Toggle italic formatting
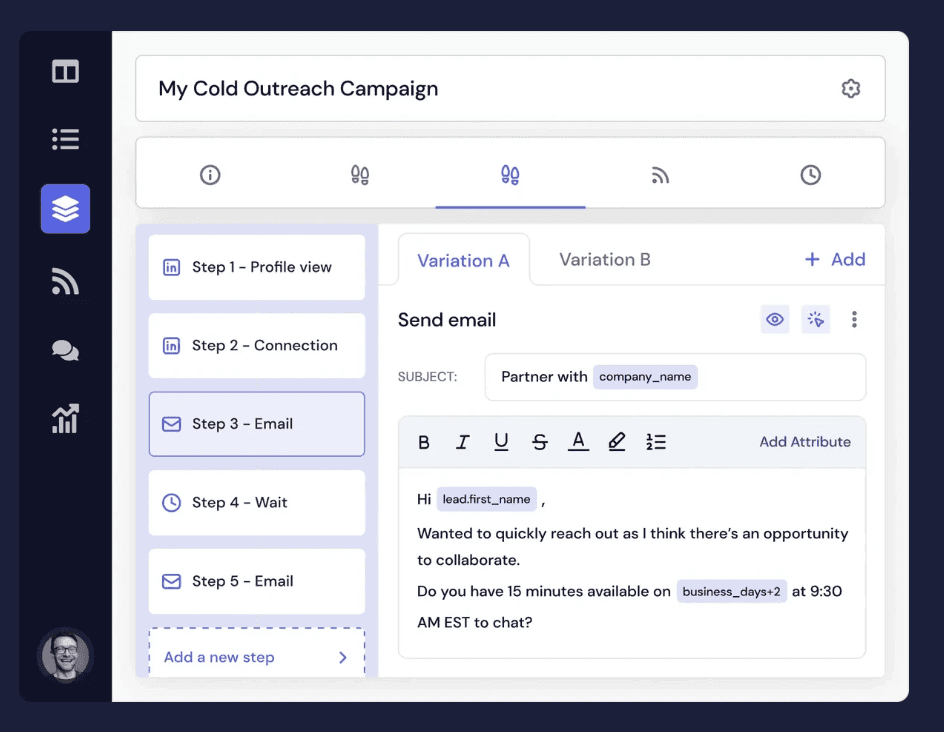 coord(462,442)
